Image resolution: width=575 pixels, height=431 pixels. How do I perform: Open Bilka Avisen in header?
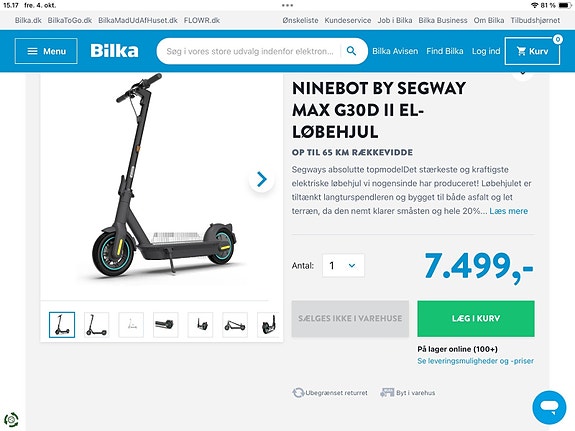pos(395,51)
